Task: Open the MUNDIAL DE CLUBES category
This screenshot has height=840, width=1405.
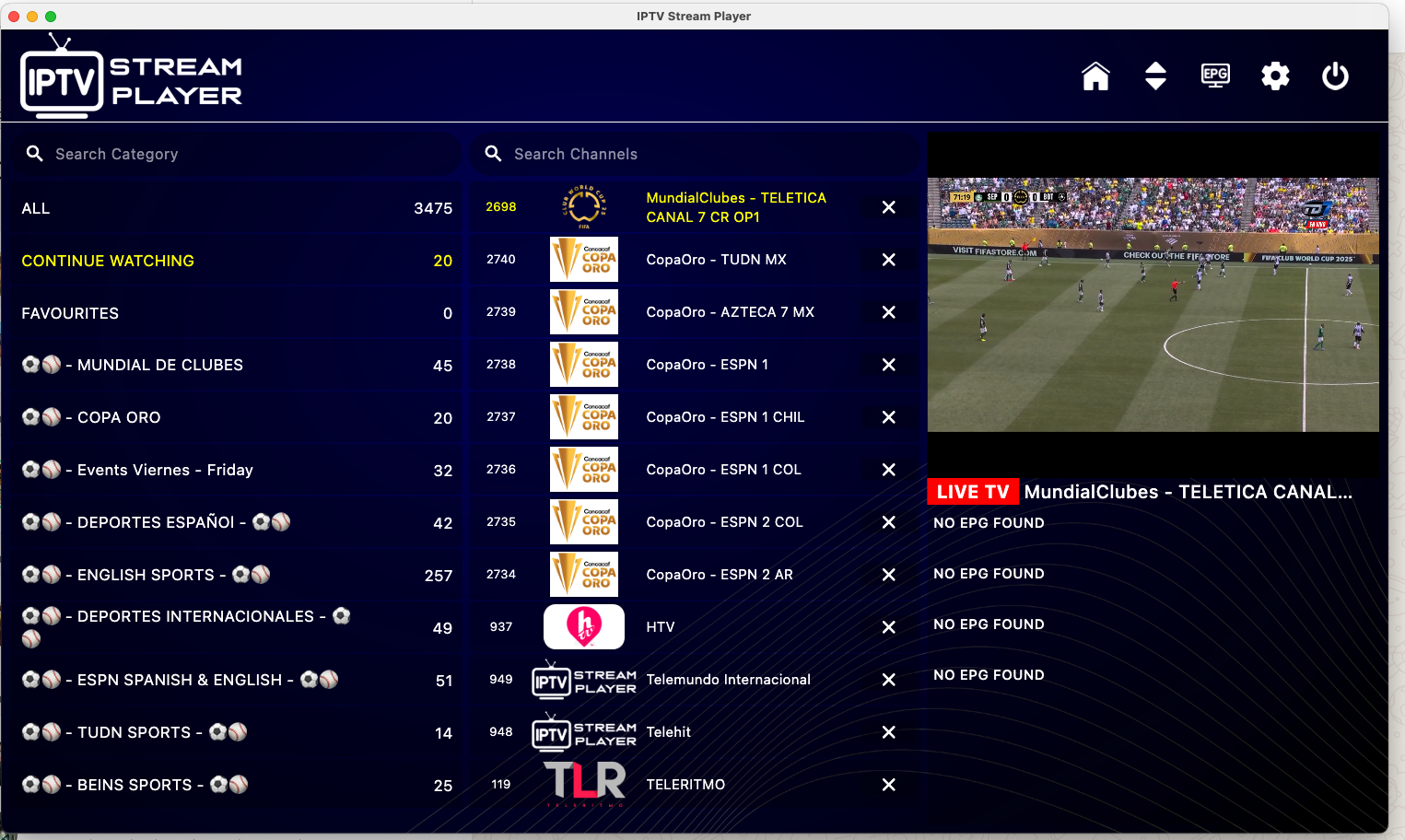Action: pyautogui.click(x=236, y=366)
